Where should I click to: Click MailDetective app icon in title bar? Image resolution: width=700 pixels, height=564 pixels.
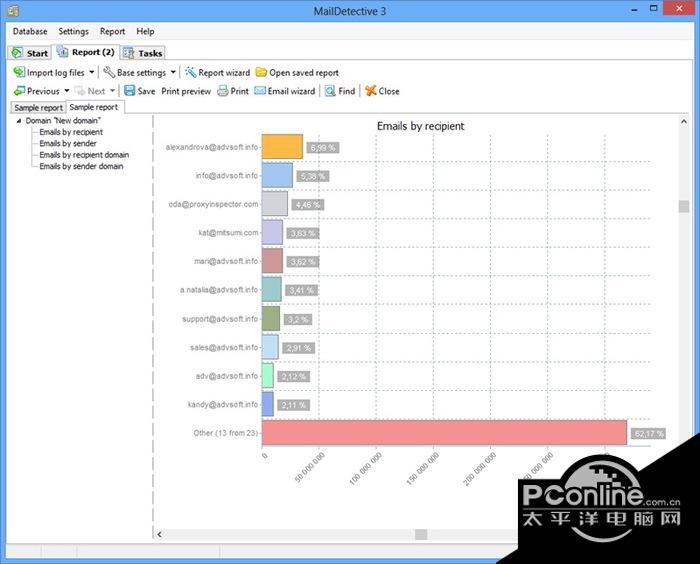[x=13, y=11]
